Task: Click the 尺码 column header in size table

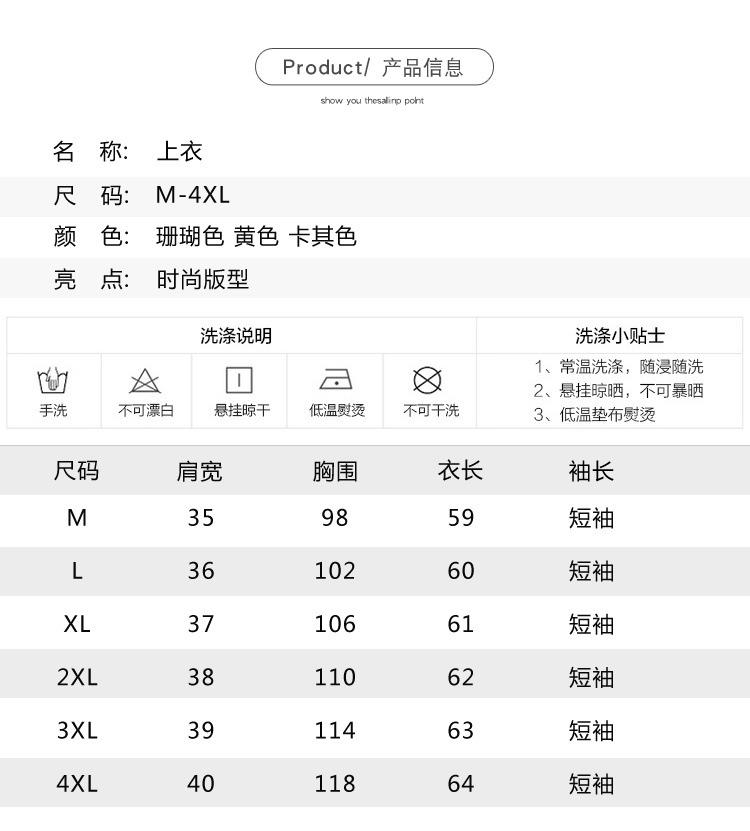Action: (x=77, y=471)
